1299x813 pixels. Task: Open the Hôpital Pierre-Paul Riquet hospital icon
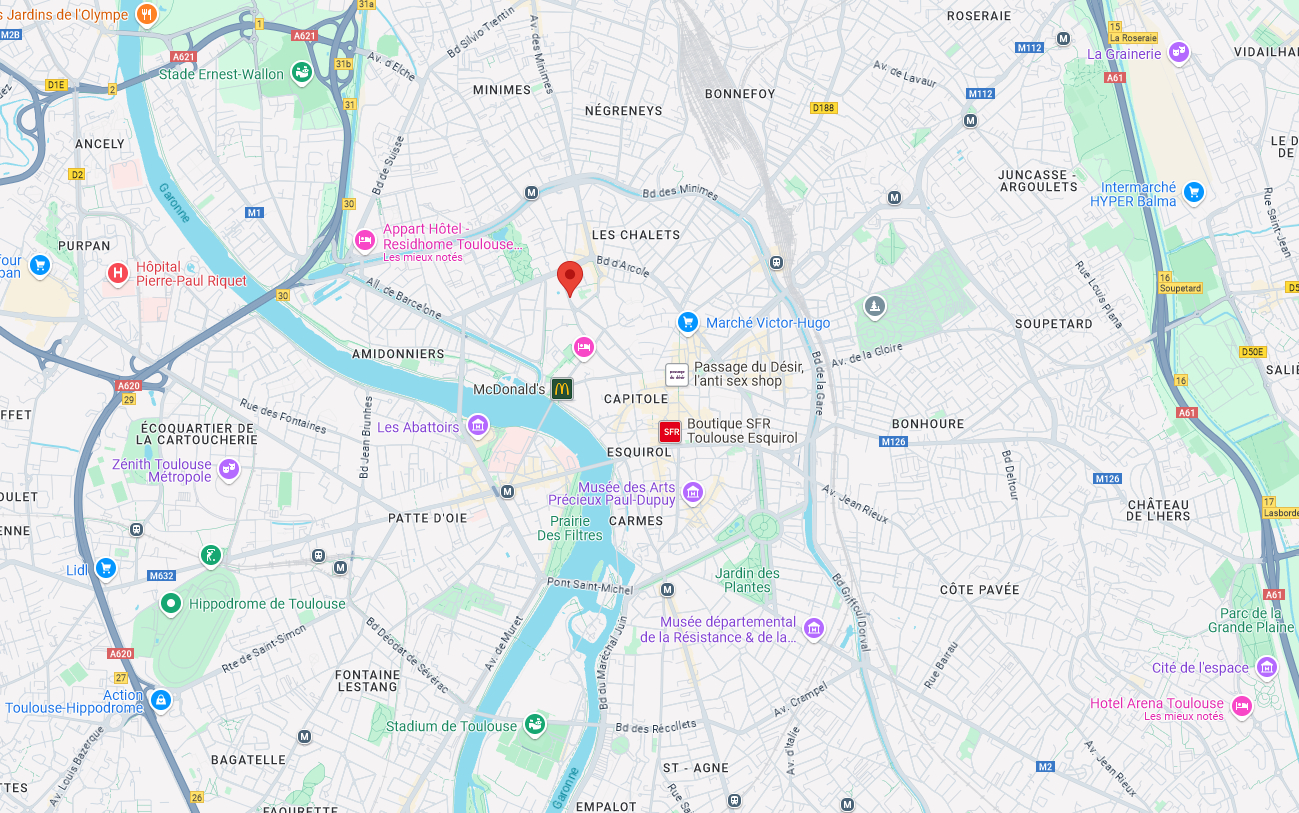click(x=118, y=272)
